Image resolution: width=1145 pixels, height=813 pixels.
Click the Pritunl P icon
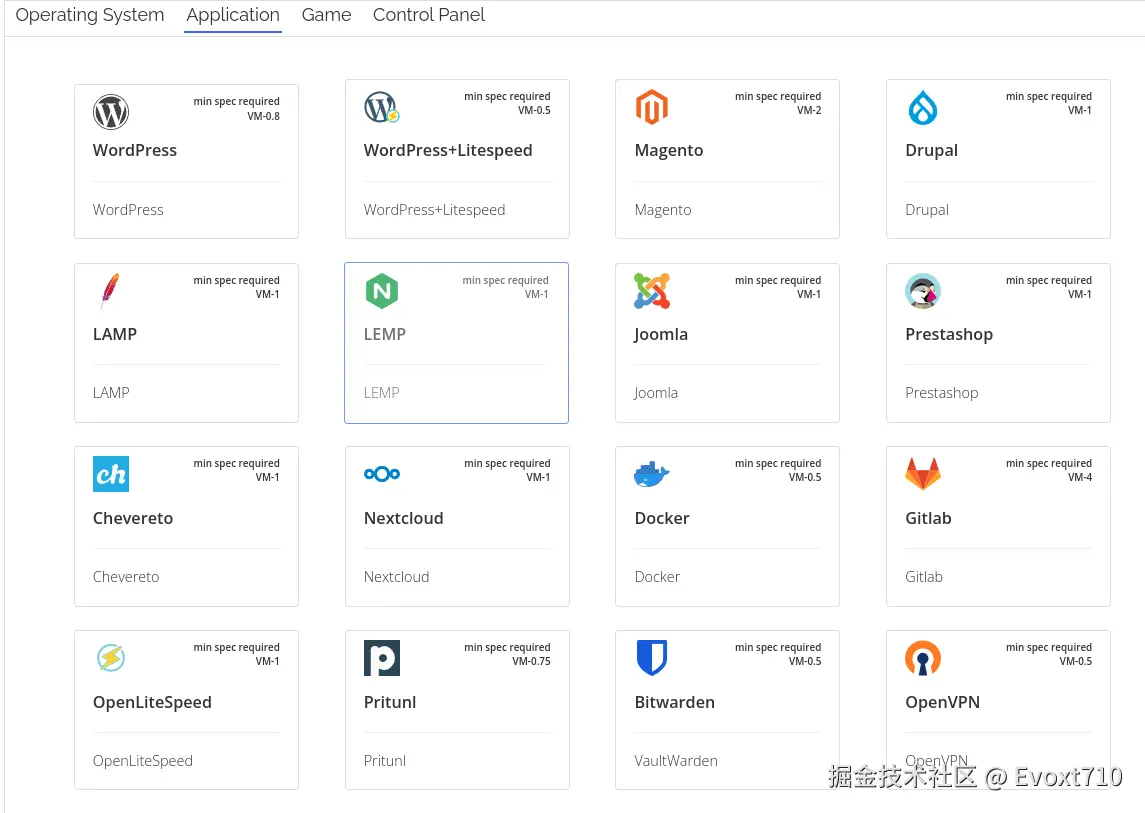(382, 658)
